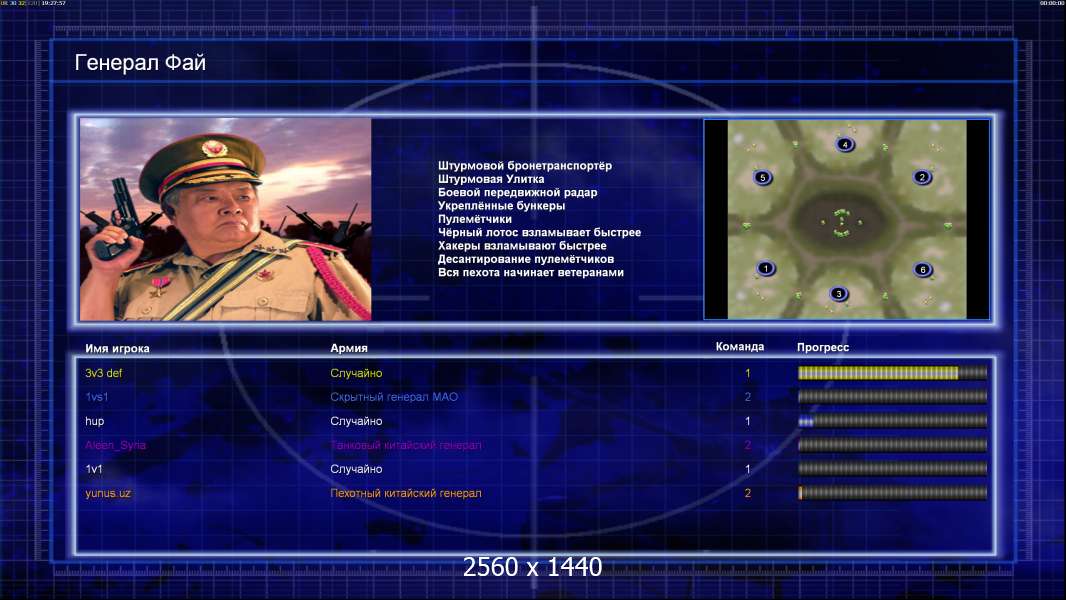1066x600 pixels.
Task: Click the 'Команда' column header
Action: (x=740, y=347)
